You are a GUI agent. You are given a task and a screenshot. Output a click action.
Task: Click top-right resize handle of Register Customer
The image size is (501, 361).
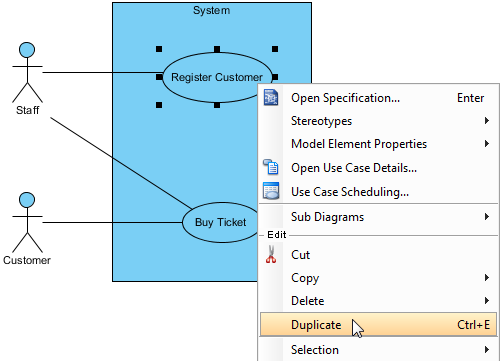click(x=275, y=49)
